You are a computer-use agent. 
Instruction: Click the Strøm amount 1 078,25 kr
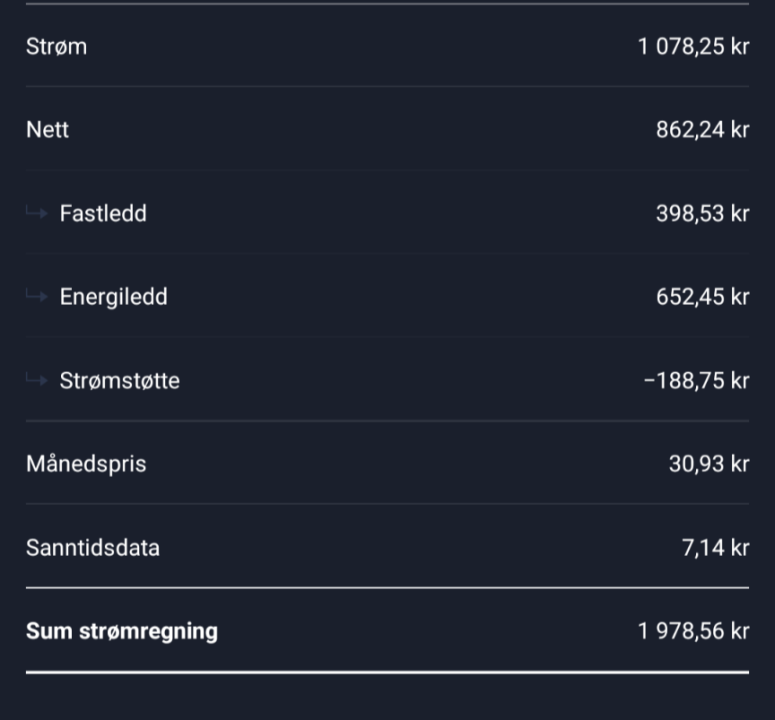coord(693,47)
